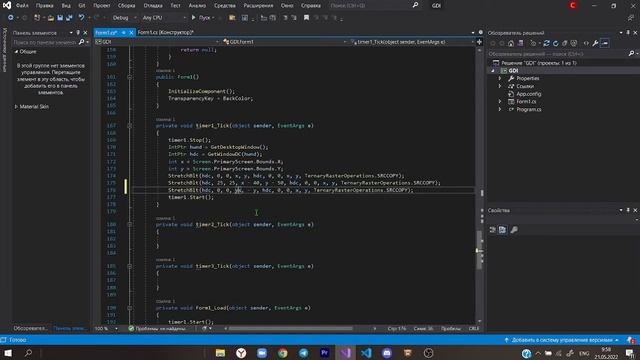Close the Панель элементов toolbox panel

coord(85,33)
